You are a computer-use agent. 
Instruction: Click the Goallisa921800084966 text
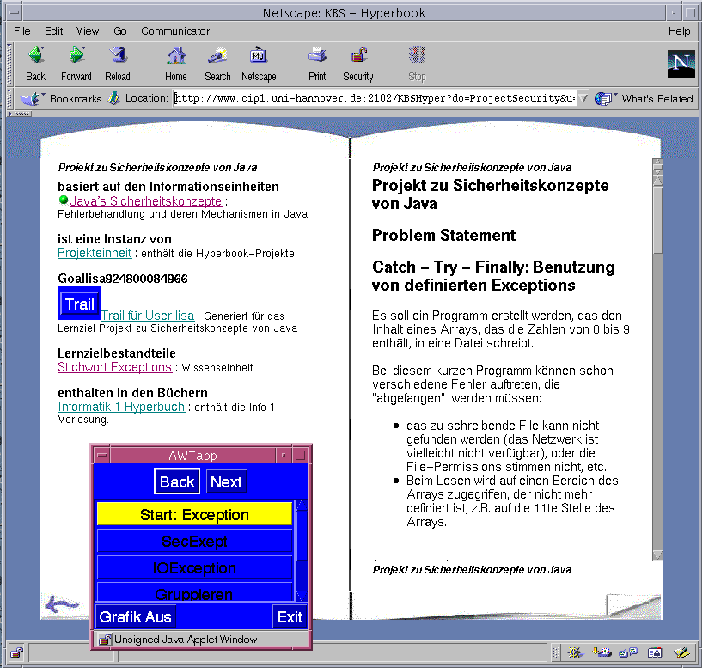pyautogui.click(x=122, y=278)
